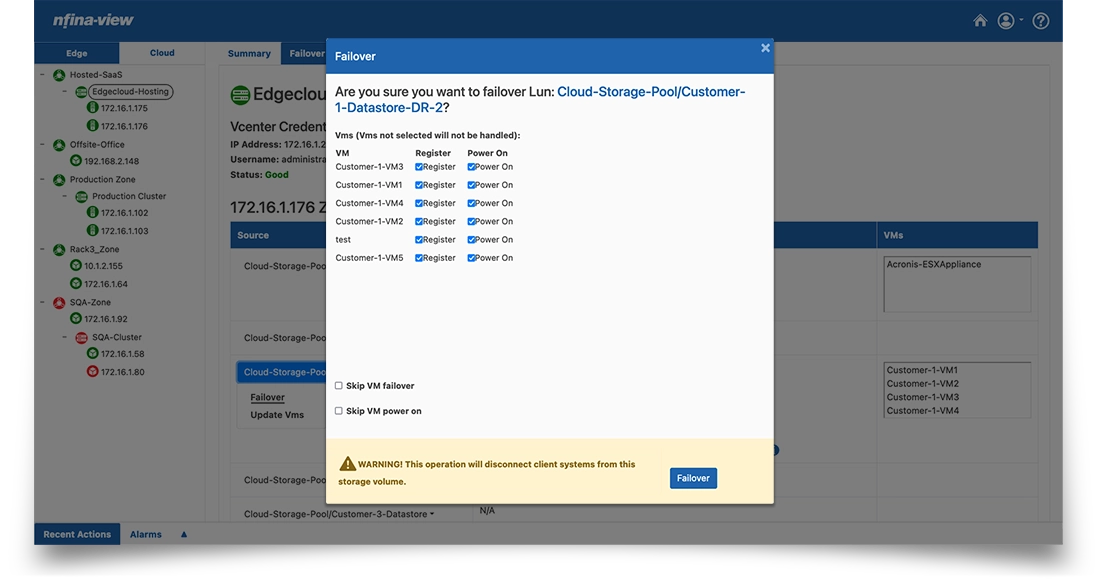The image size is (1096, 588).
Task: Enable the Skip VM failover checkbox
Action: coord(338,385)
